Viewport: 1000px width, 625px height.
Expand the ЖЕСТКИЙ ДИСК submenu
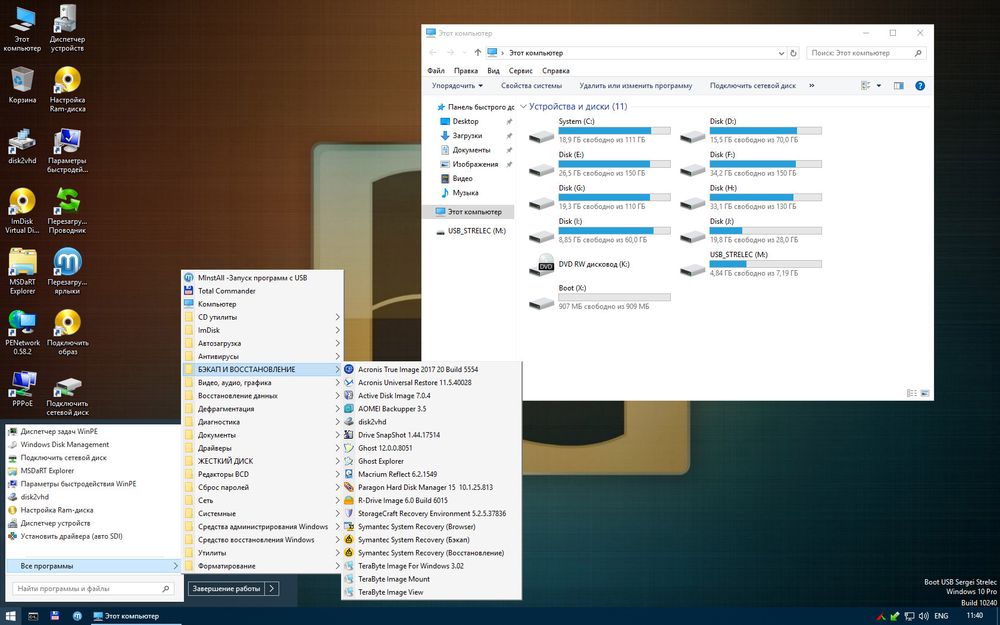coord(224,461)
